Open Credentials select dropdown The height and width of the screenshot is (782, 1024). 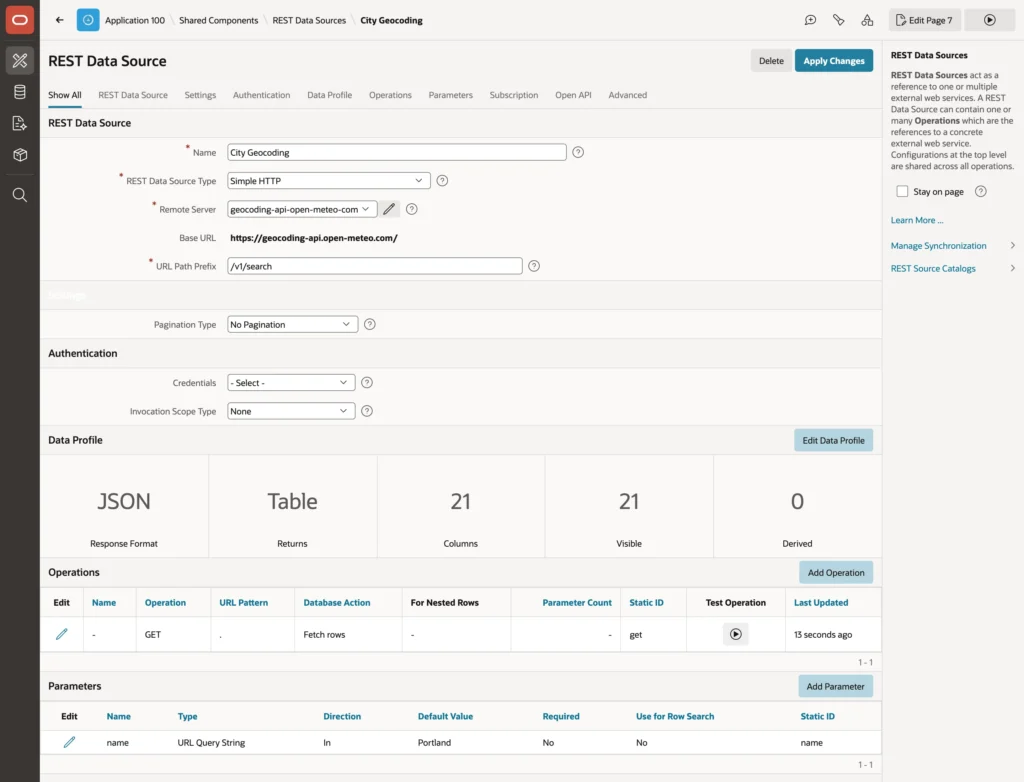pyautogui.click(x=291, y=383)
